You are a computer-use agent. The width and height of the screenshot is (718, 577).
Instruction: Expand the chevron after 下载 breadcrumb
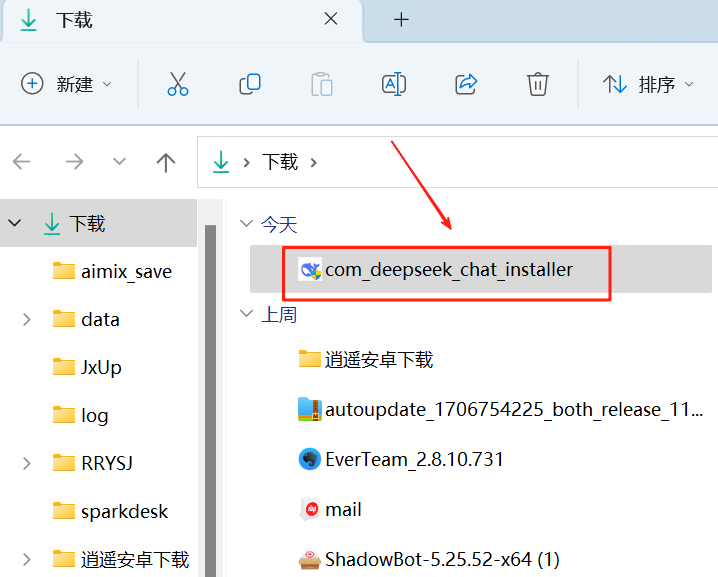click(x=314, y=163)
